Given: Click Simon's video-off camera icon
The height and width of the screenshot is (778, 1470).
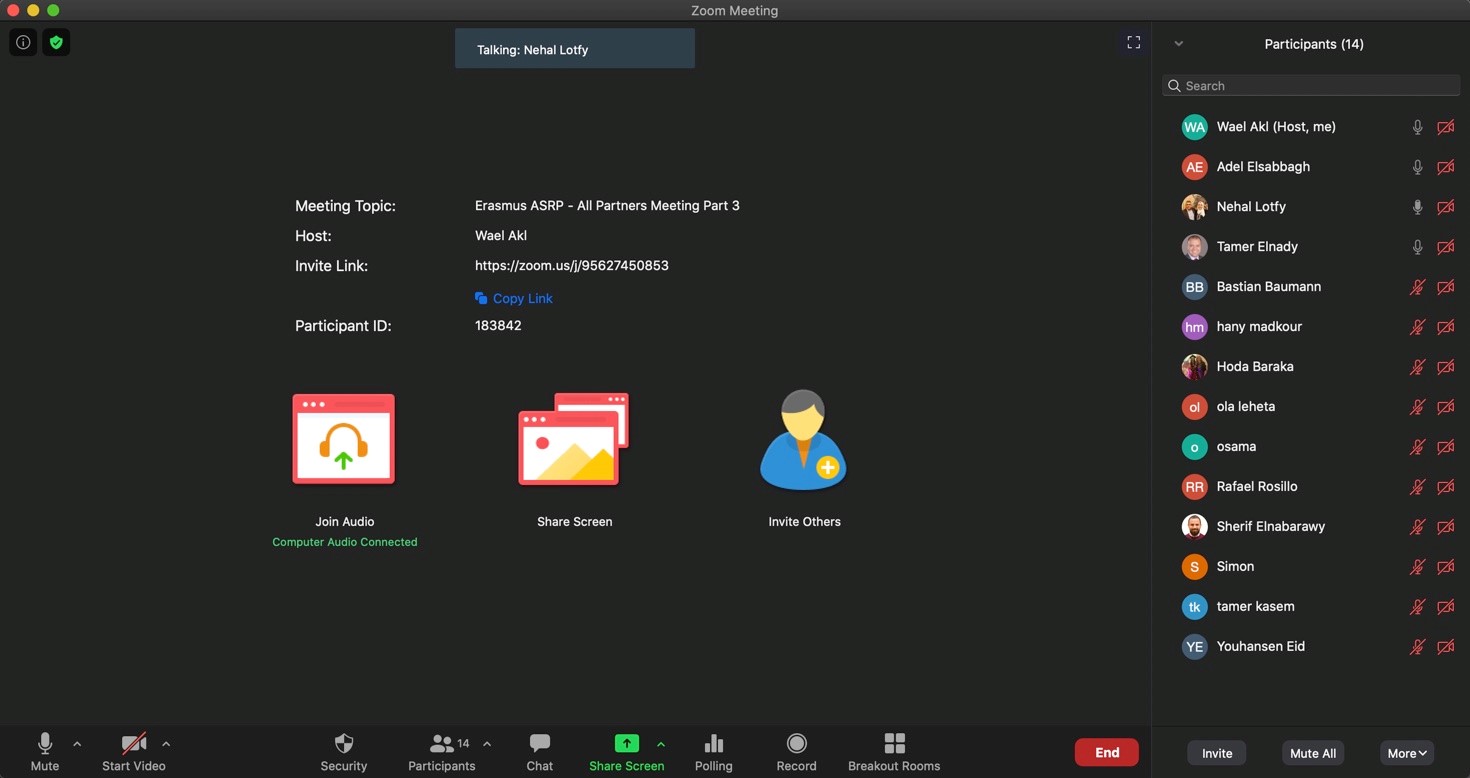Looking at the screenshot, I should 1446,567.
